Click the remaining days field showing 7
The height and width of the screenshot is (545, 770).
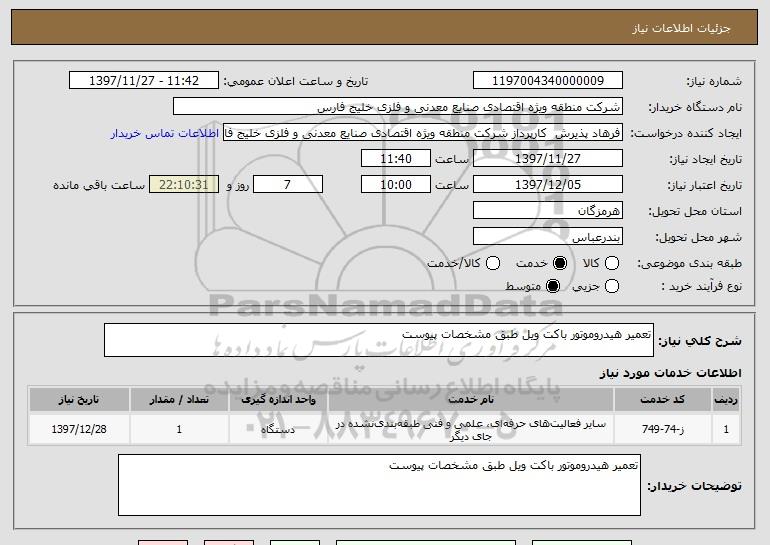point(288,185)
